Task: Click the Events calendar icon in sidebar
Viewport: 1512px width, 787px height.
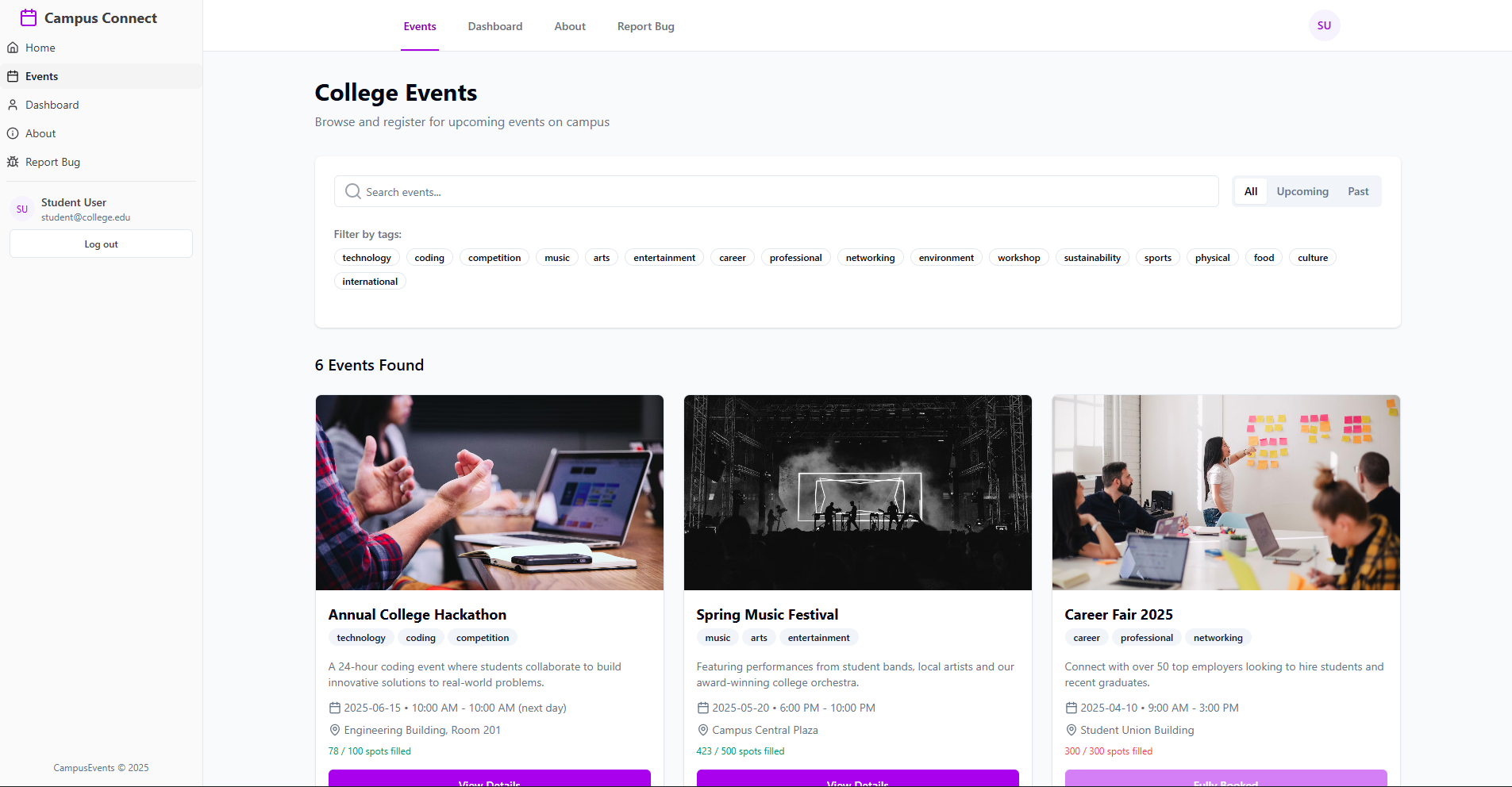Action: 13,76
